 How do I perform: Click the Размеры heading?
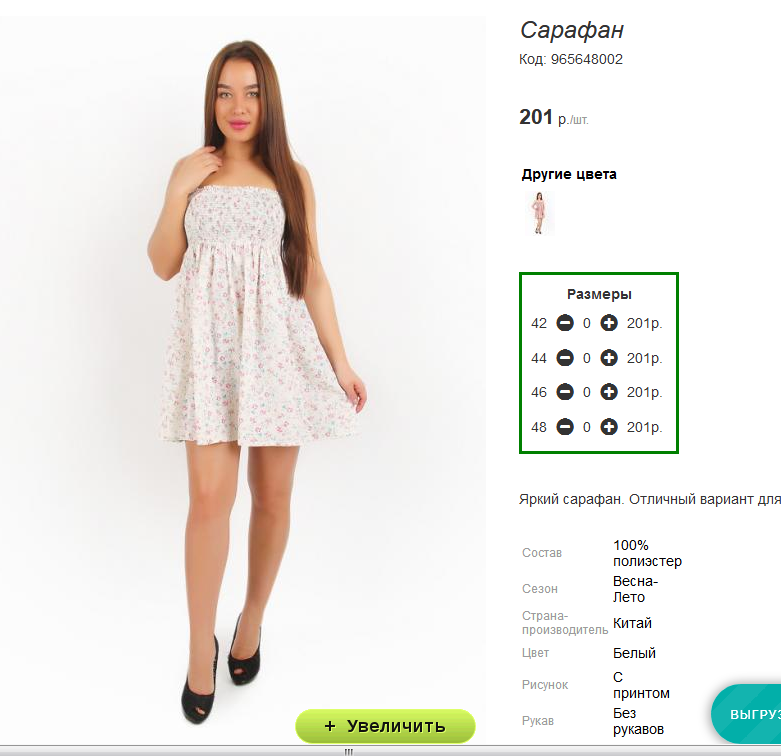pos(599,294)
